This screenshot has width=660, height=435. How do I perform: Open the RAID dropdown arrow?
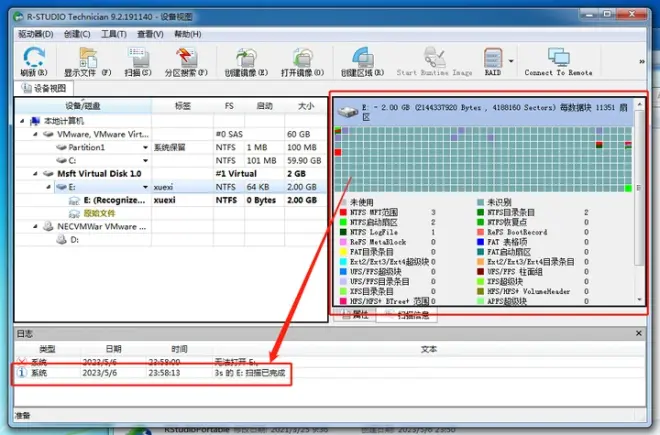511,61
